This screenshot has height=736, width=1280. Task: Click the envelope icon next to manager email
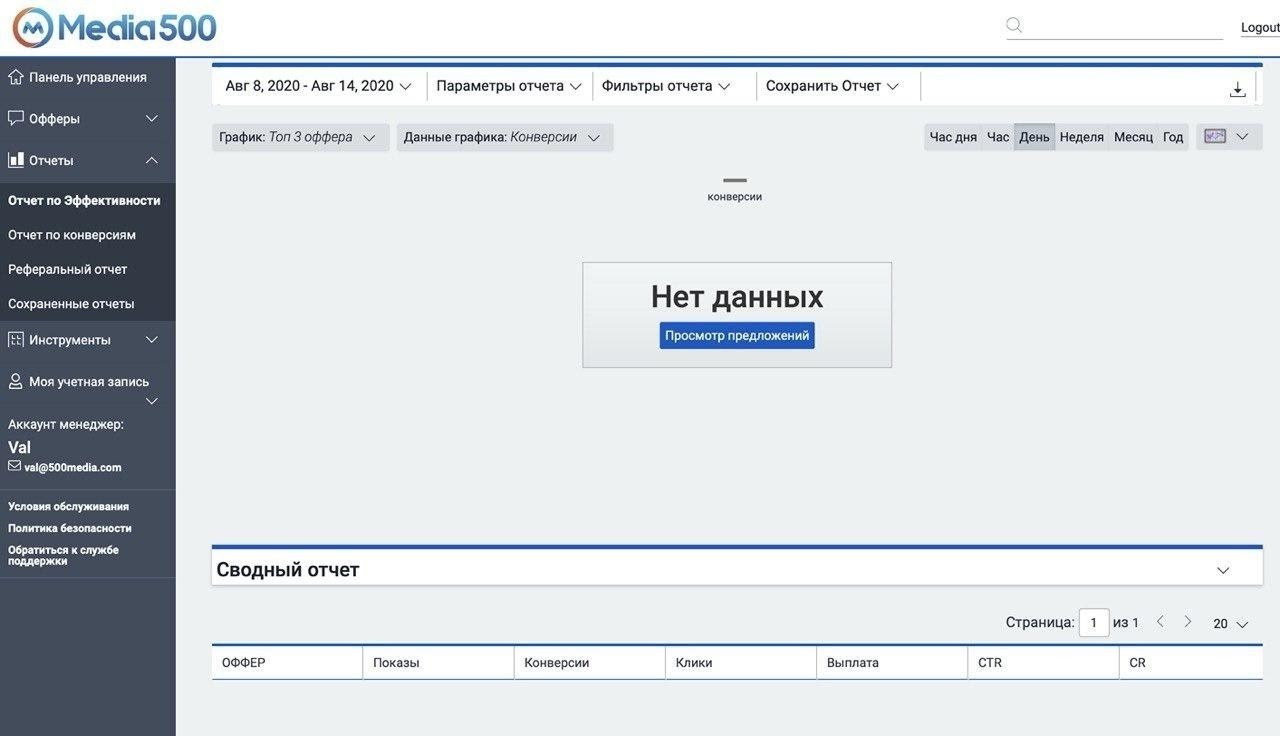coord(14,466)
